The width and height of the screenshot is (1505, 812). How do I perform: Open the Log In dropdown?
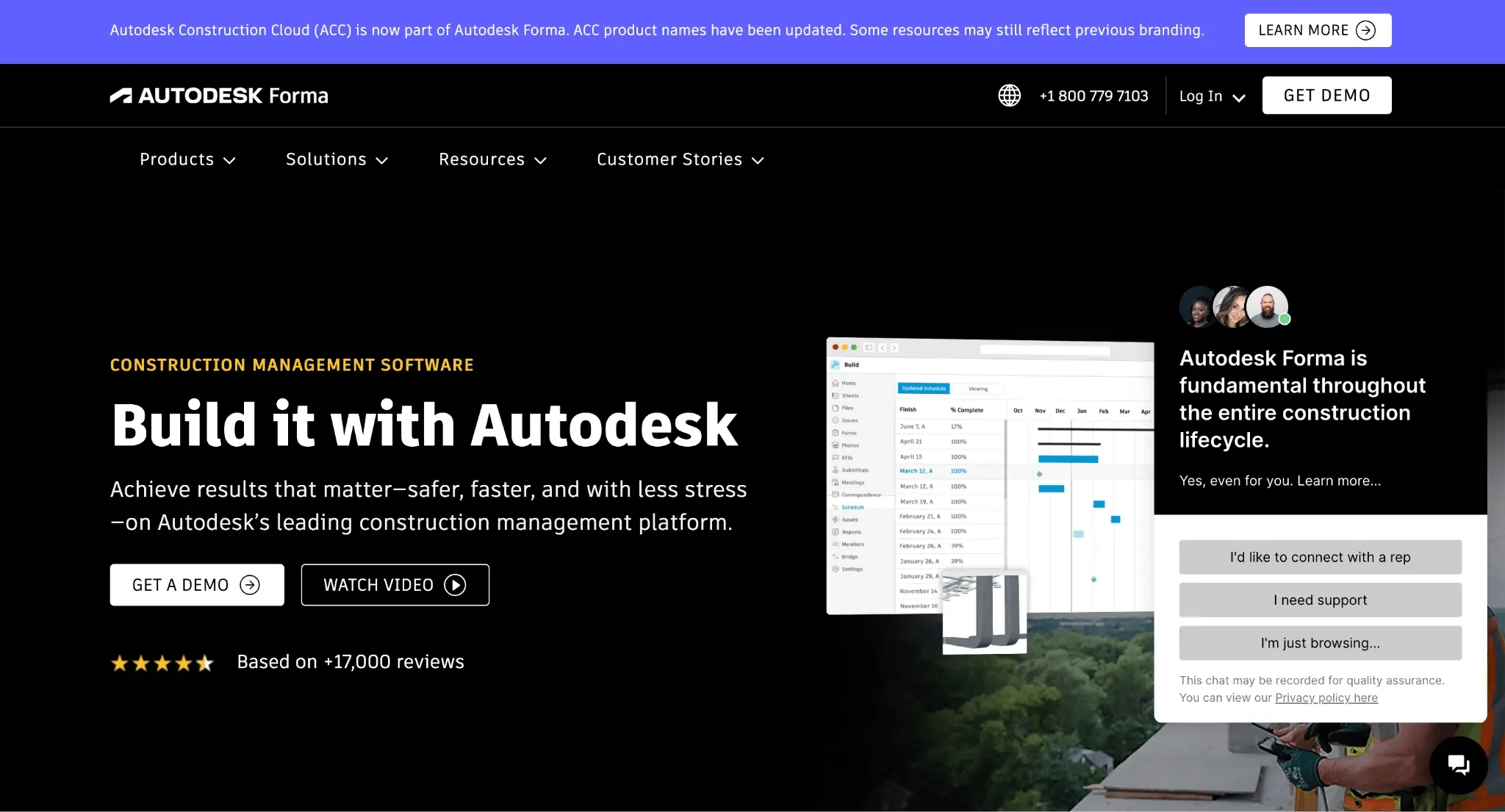1212,96
